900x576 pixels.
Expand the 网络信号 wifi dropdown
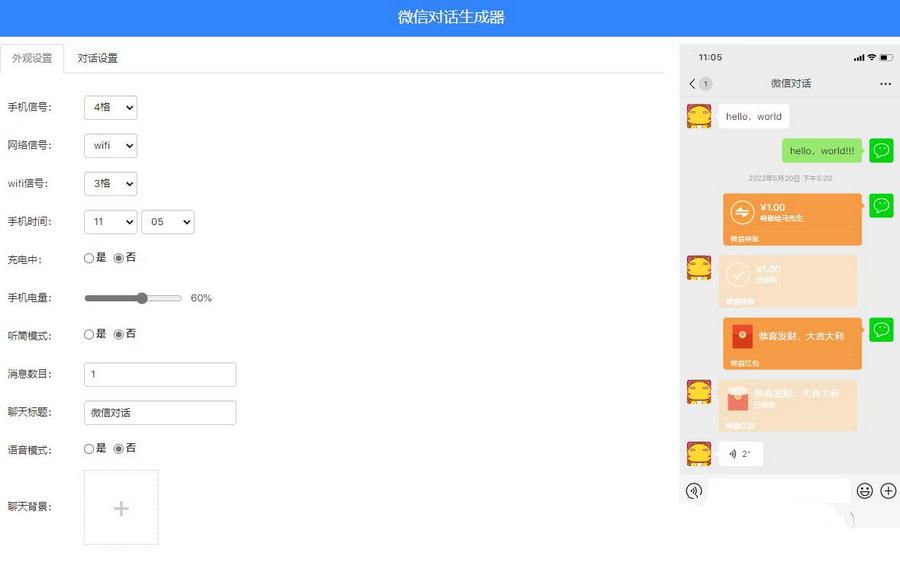pos(110,146)
